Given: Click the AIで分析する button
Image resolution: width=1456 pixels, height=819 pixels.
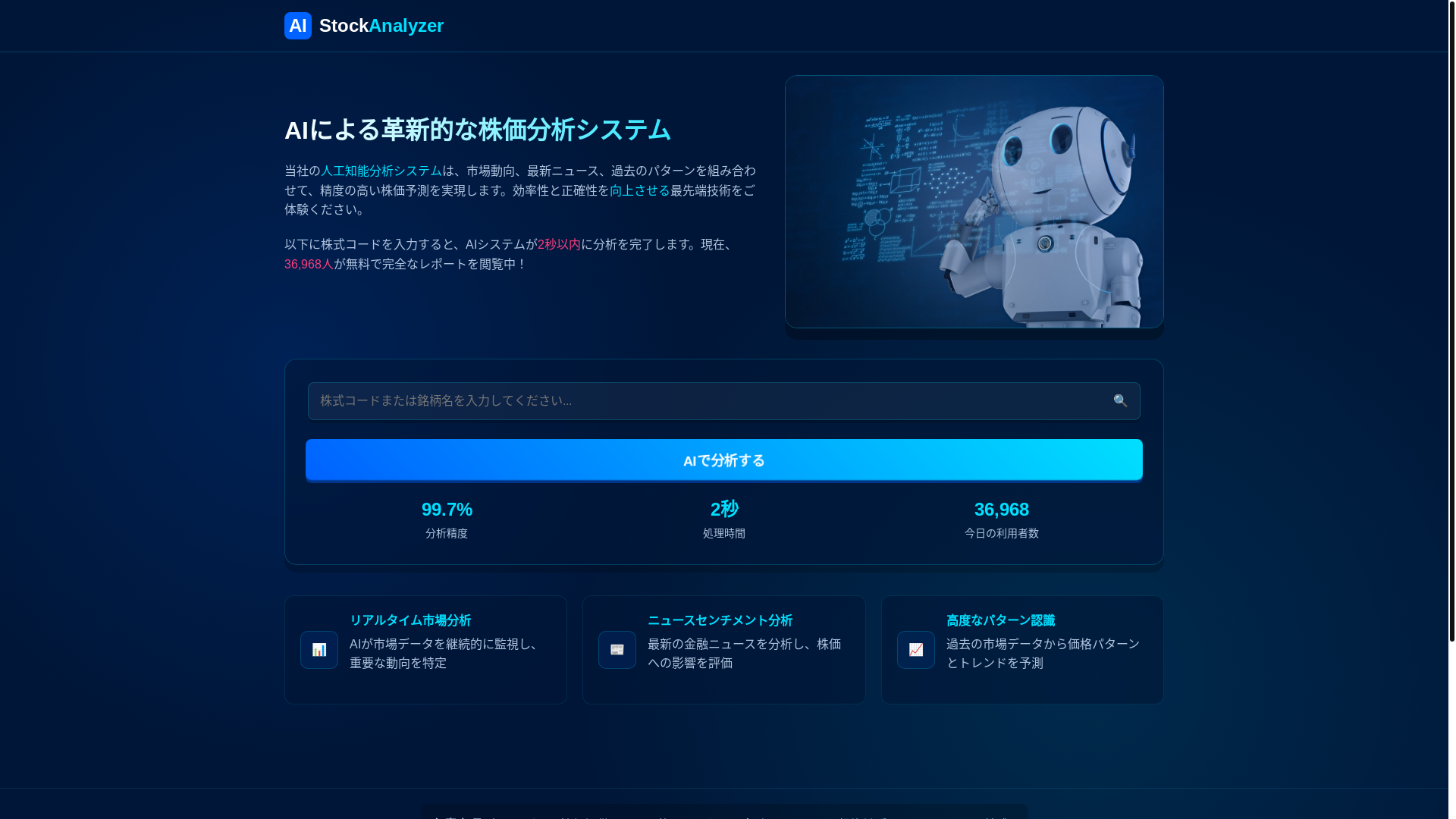Looking at the screenshot, I should [x=723, y=460].
